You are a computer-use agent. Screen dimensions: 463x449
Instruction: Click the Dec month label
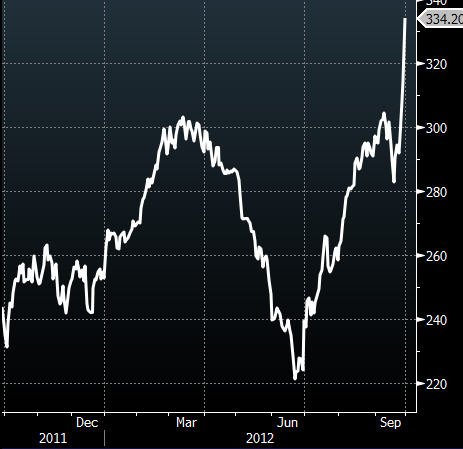(x=87, y=423)
